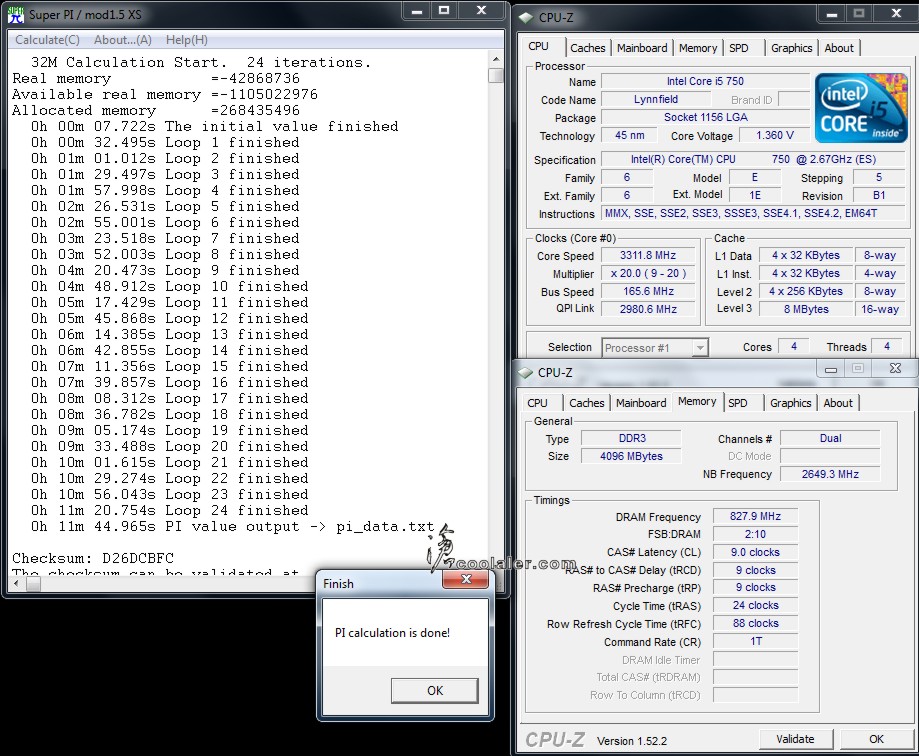
Task: Minimize the Super PI window
Action: coord(417,11)
